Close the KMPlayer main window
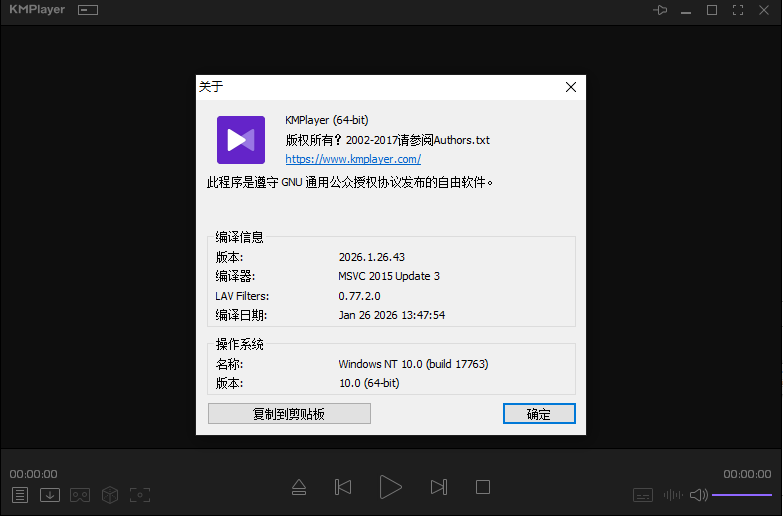This screenshot has width=783, height=517. tap(764, 10)
